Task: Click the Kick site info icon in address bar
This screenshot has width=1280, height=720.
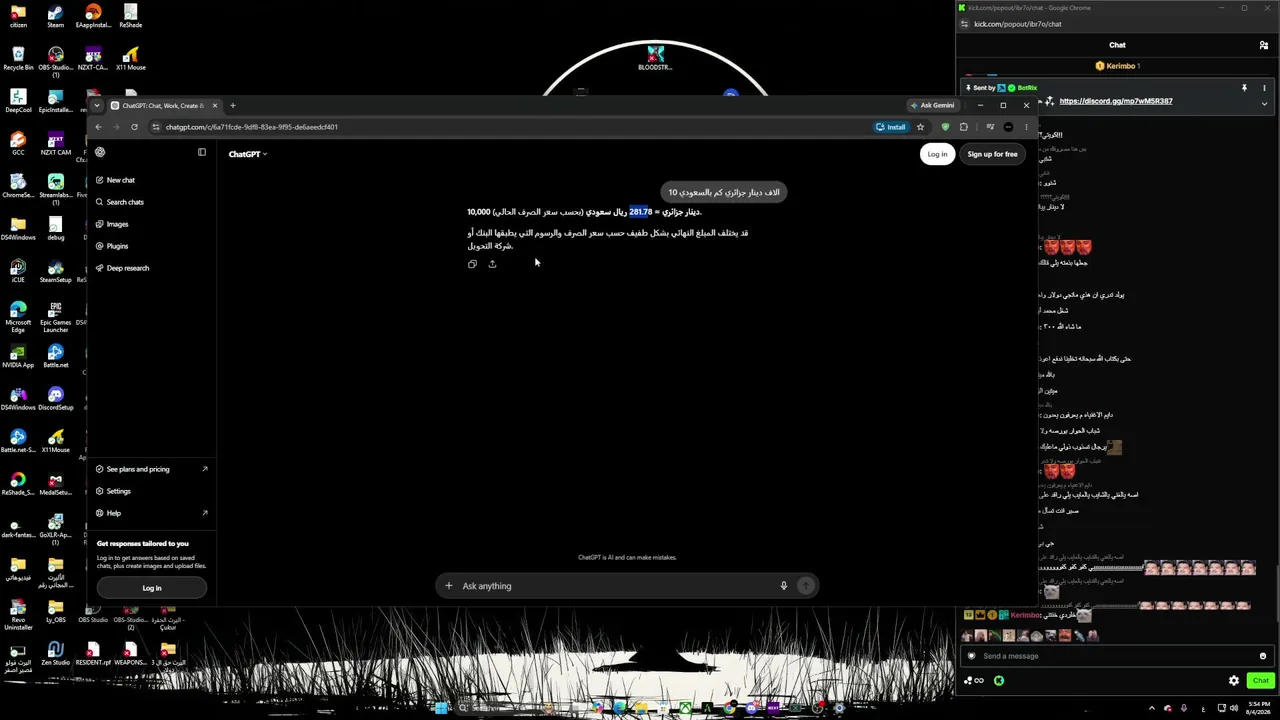Action: click(964, 24)
